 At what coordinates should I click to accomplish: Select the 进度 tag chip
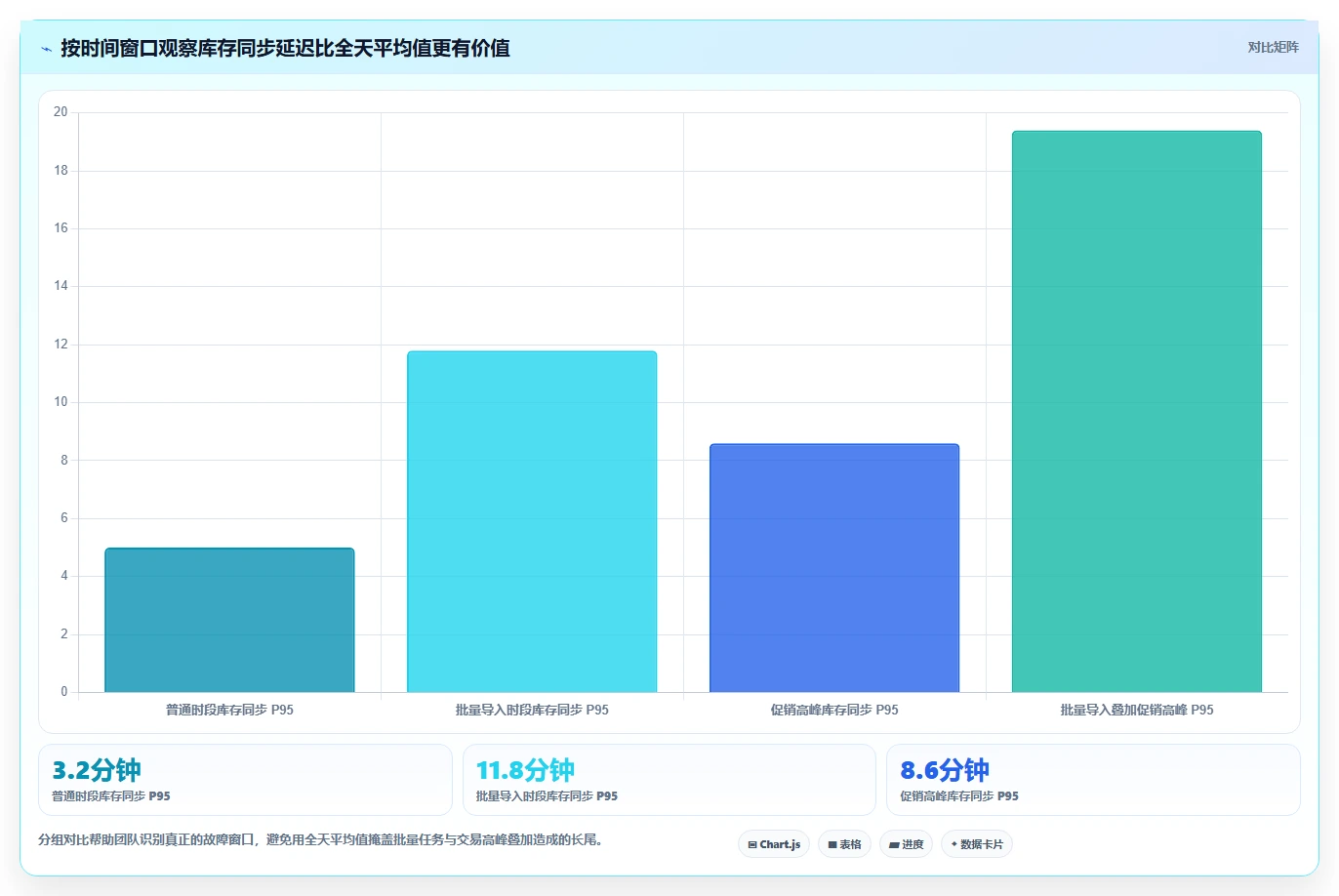pos(906,844)
